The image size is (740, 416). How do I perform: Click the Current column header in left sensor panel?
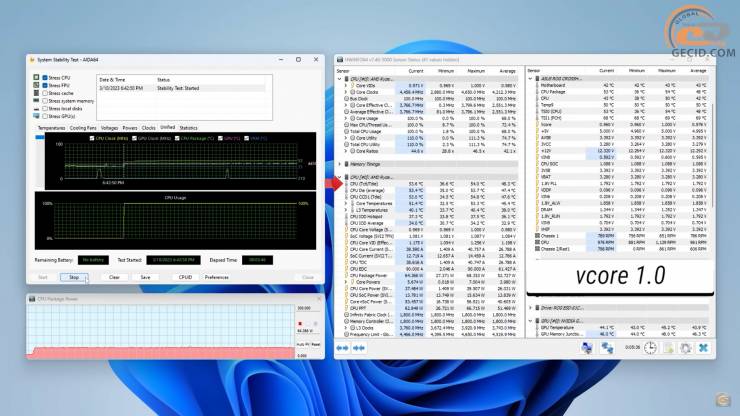(416, 71)
